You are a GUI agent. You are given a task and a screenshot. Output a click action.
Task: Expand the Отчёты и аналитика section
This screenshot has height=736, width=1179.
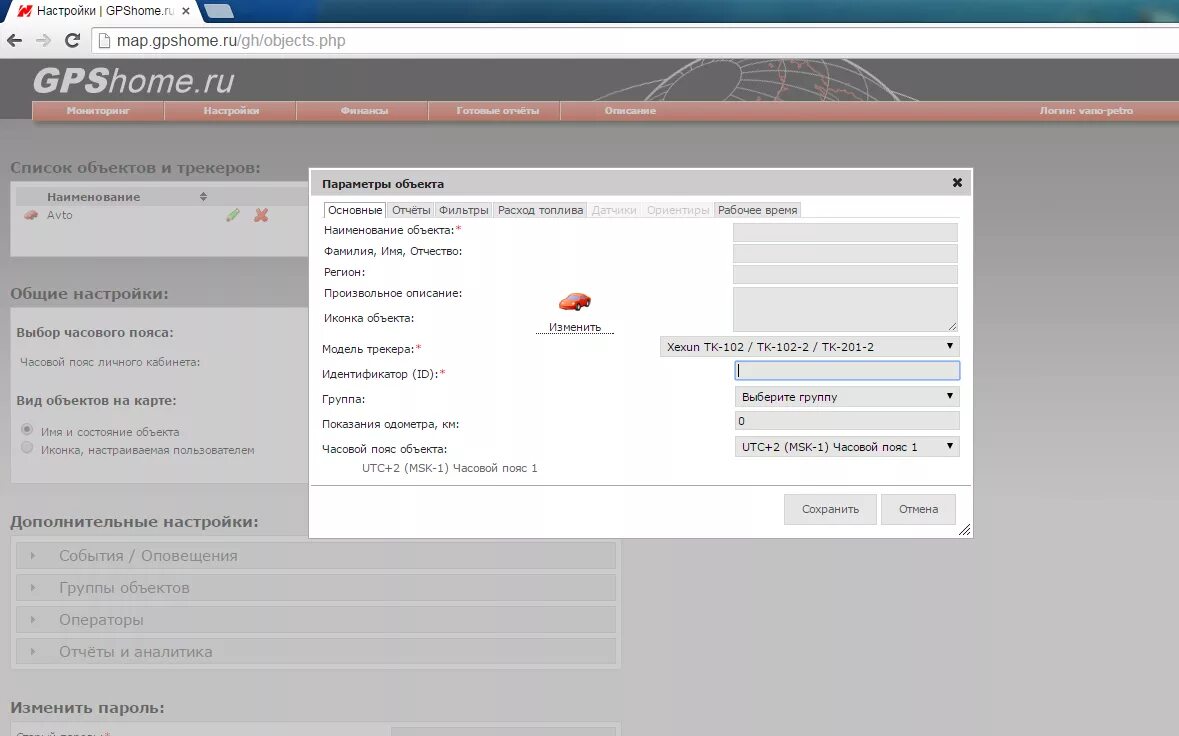click(x=316, y=652)
